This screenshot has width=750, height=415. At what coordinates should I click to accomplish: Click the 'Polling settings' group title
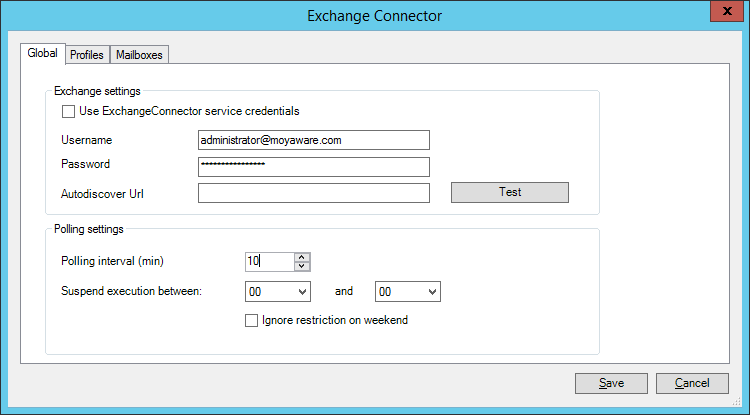88,229
